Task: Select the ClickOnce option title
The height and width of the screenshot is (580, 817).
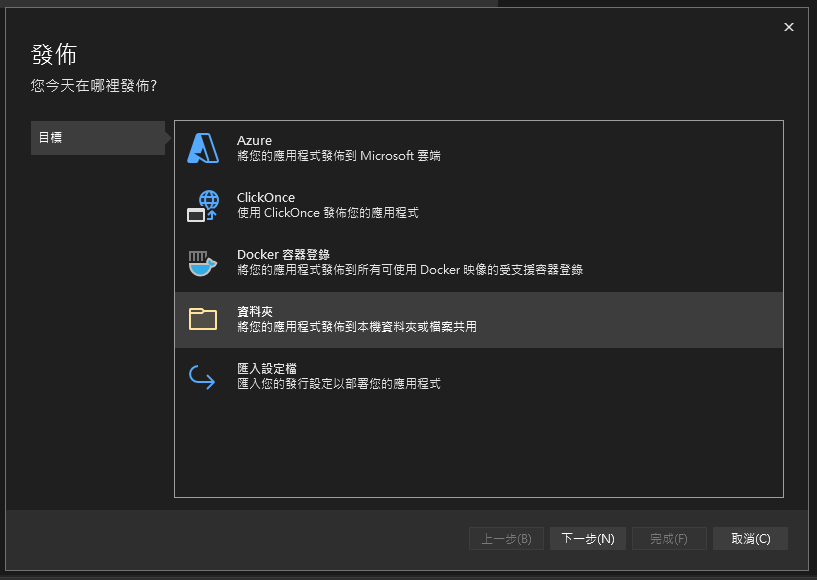Action: pos(266,198)
